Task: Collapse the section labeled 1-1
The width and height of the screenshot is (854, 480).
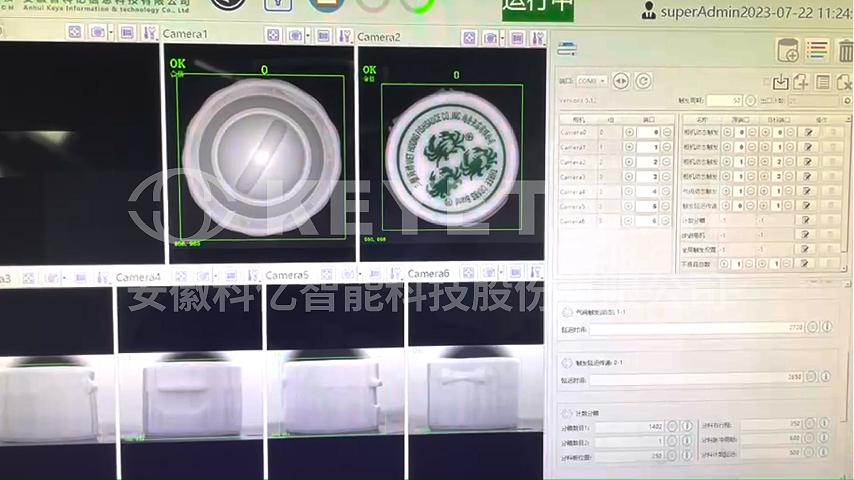Action: tap(567, 312)
